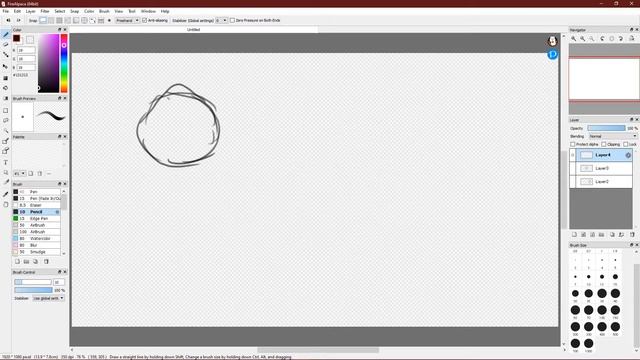Adjust the layer Opacity slider
Image resolution: width=640 pixels, height=360 pixels.
tap(606, 128)
